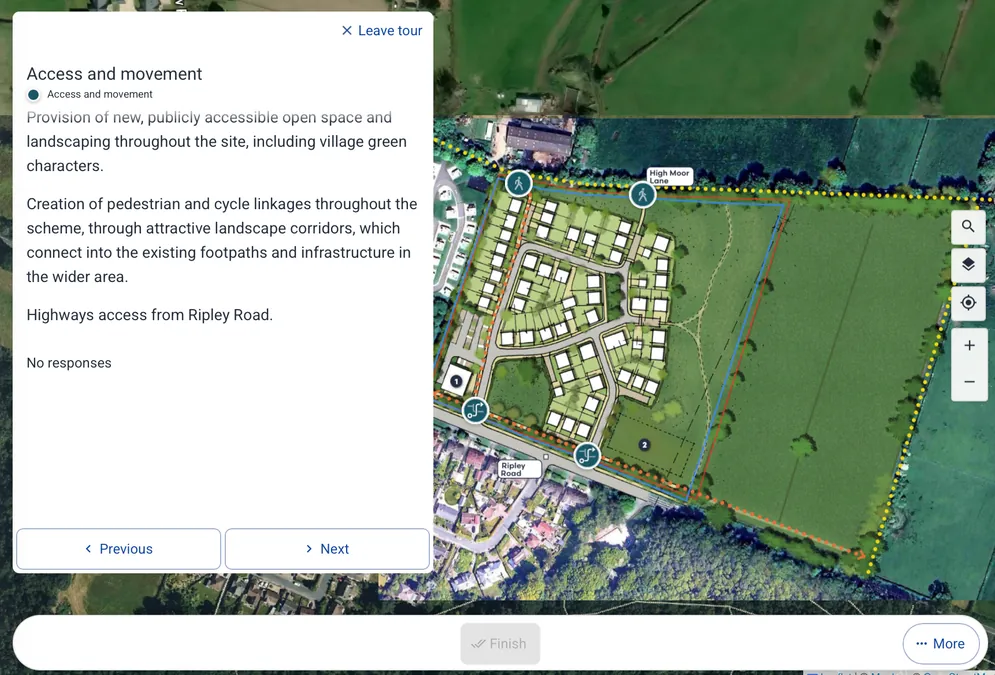This screenshot has width=995, height=675.
Task: Click the Finish button
Action: click(x=500, y=643)
